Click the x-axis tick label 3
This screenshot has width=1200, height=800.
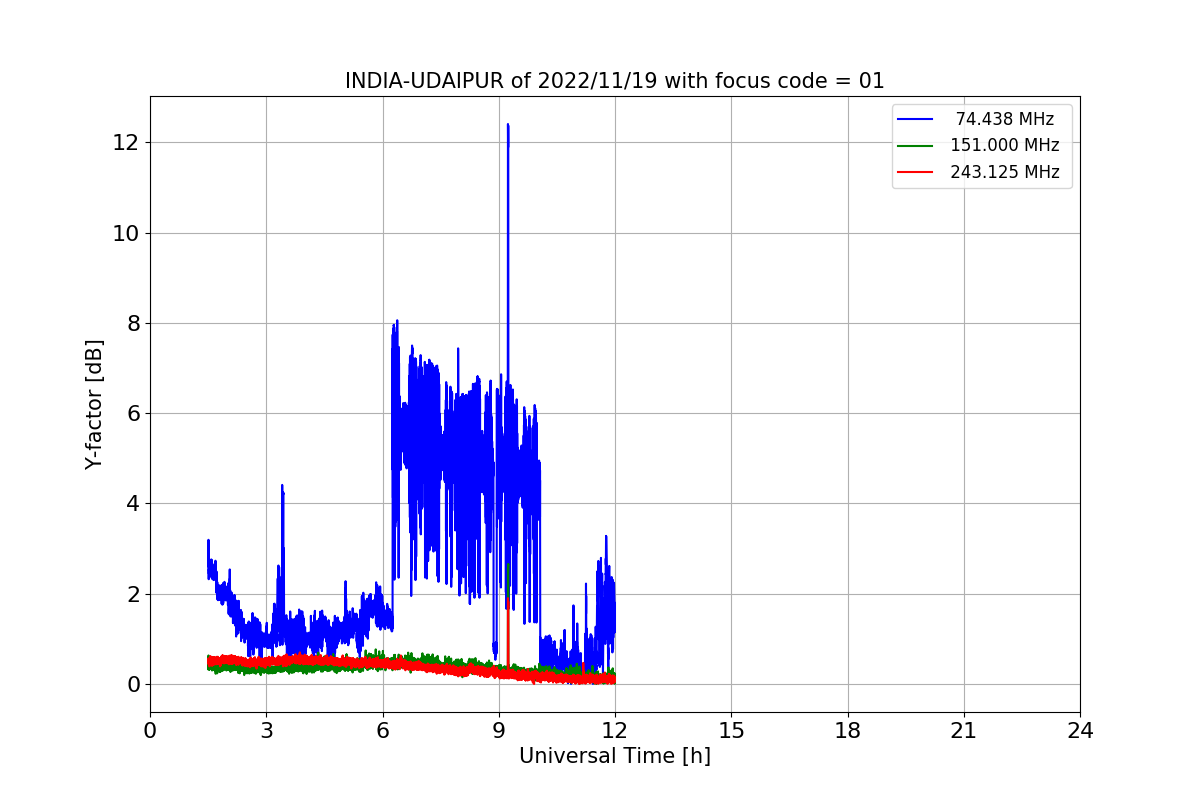[x=266, y=731]
